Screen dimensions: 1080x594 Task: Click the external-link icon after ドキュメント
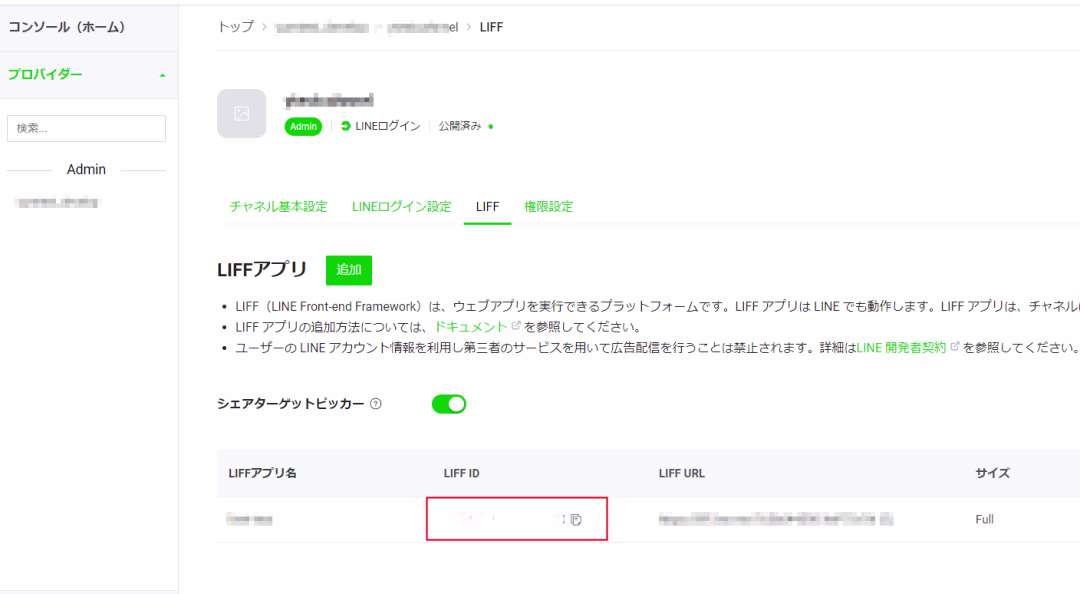pos(515,326)
